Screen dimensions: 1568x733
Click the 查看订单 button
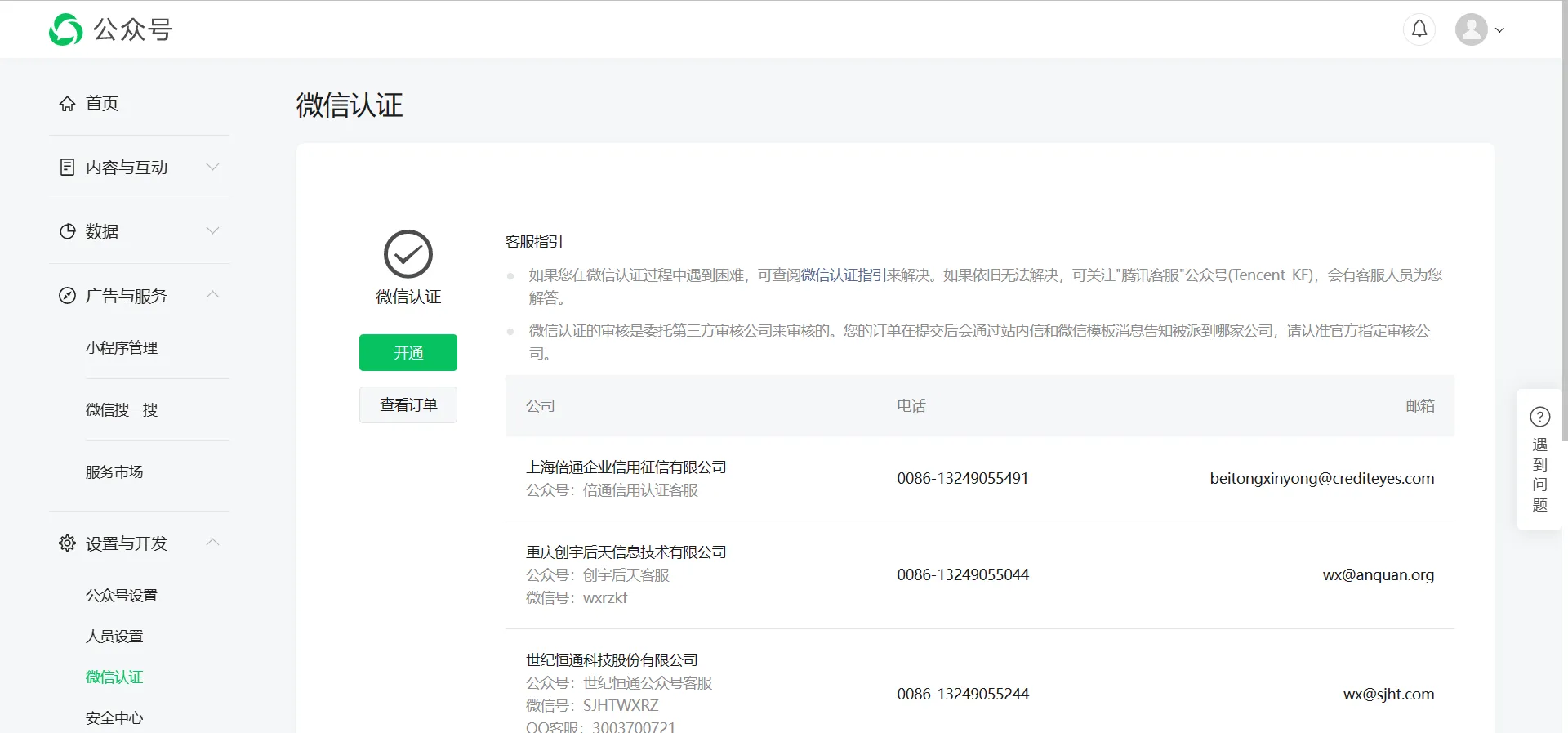click(408, 405)
